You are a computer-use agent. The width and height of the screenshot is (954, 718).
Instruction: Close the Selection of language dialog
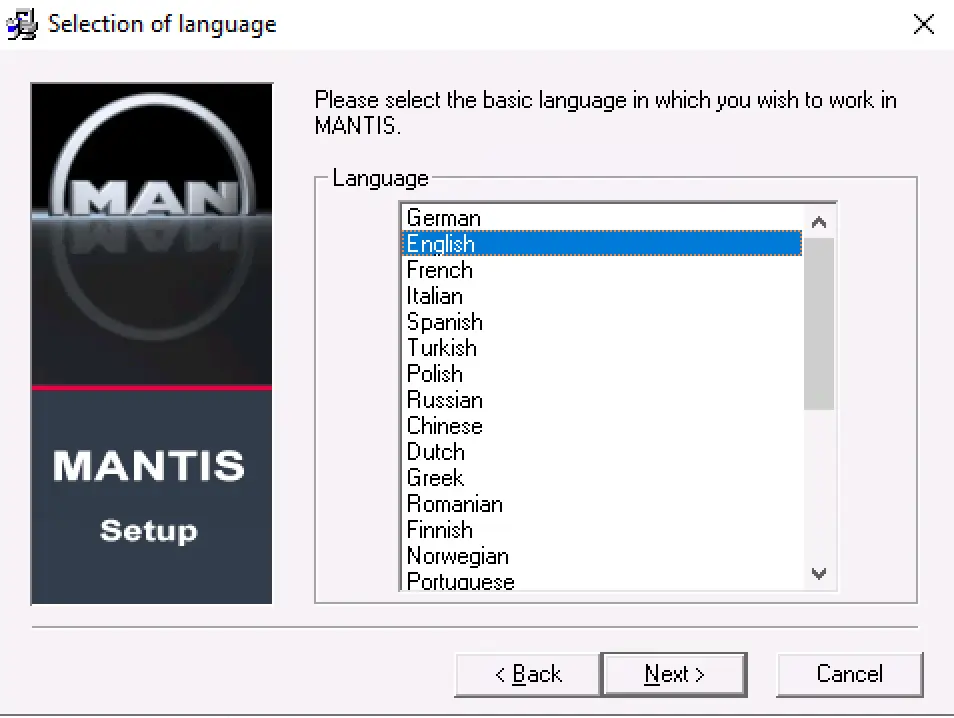click(x=924, y=25)
